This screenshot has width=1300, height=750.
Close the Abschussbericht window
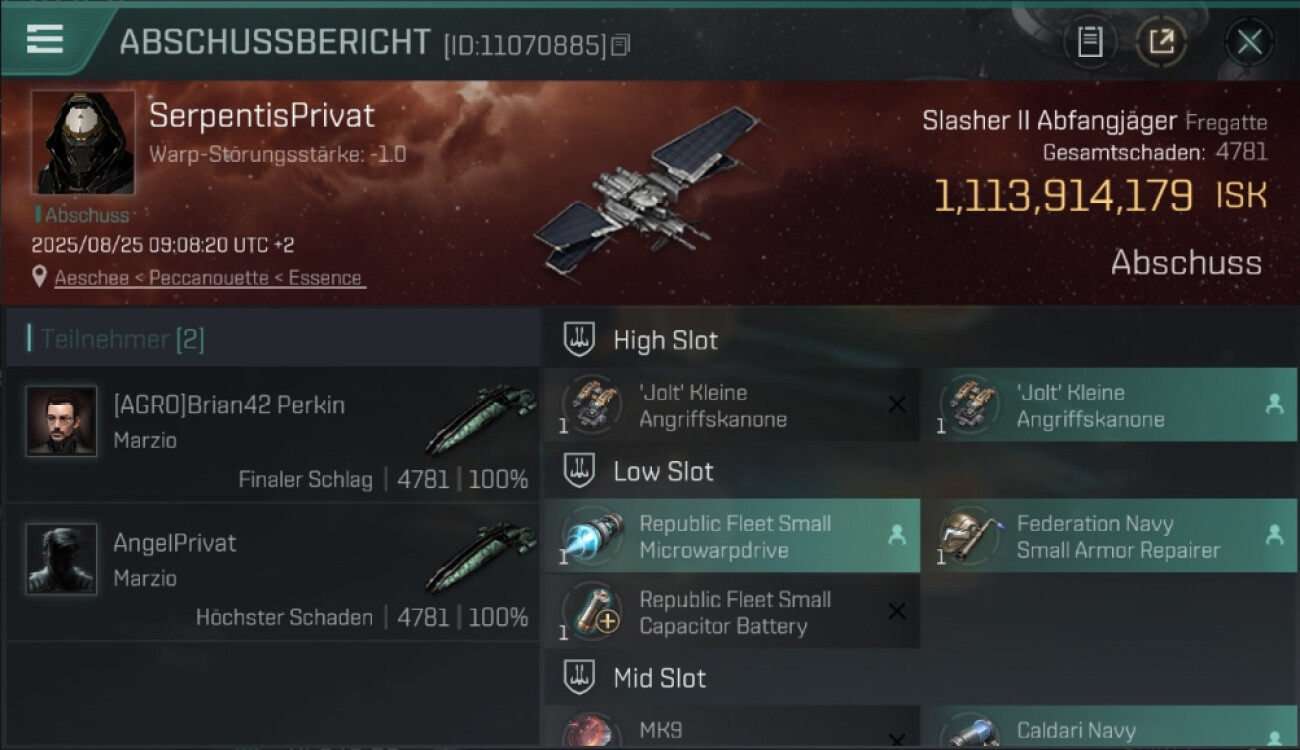(x=1249, y=42)
